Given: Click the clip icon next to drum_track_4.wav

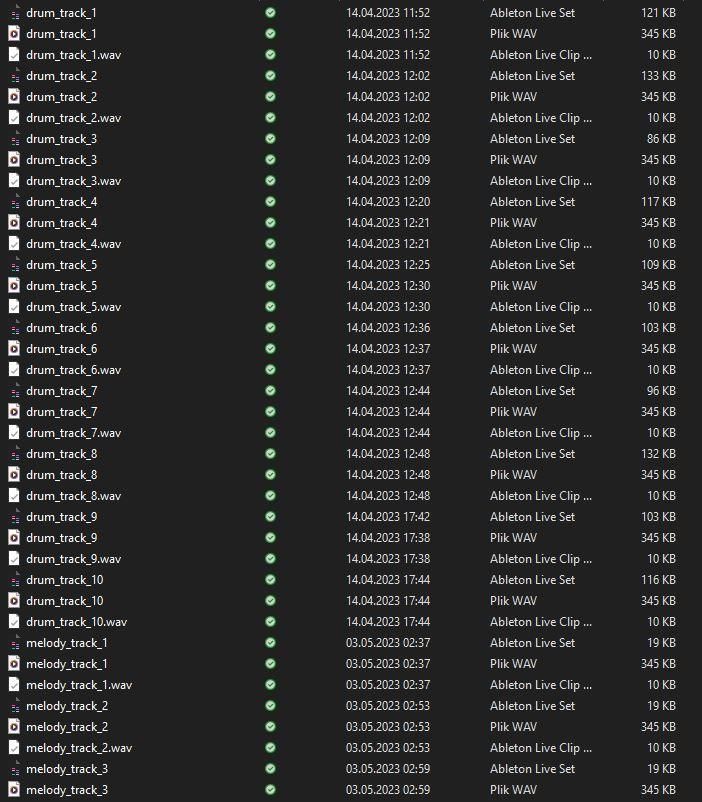Looking at the screenshot, I should (14, 243).
